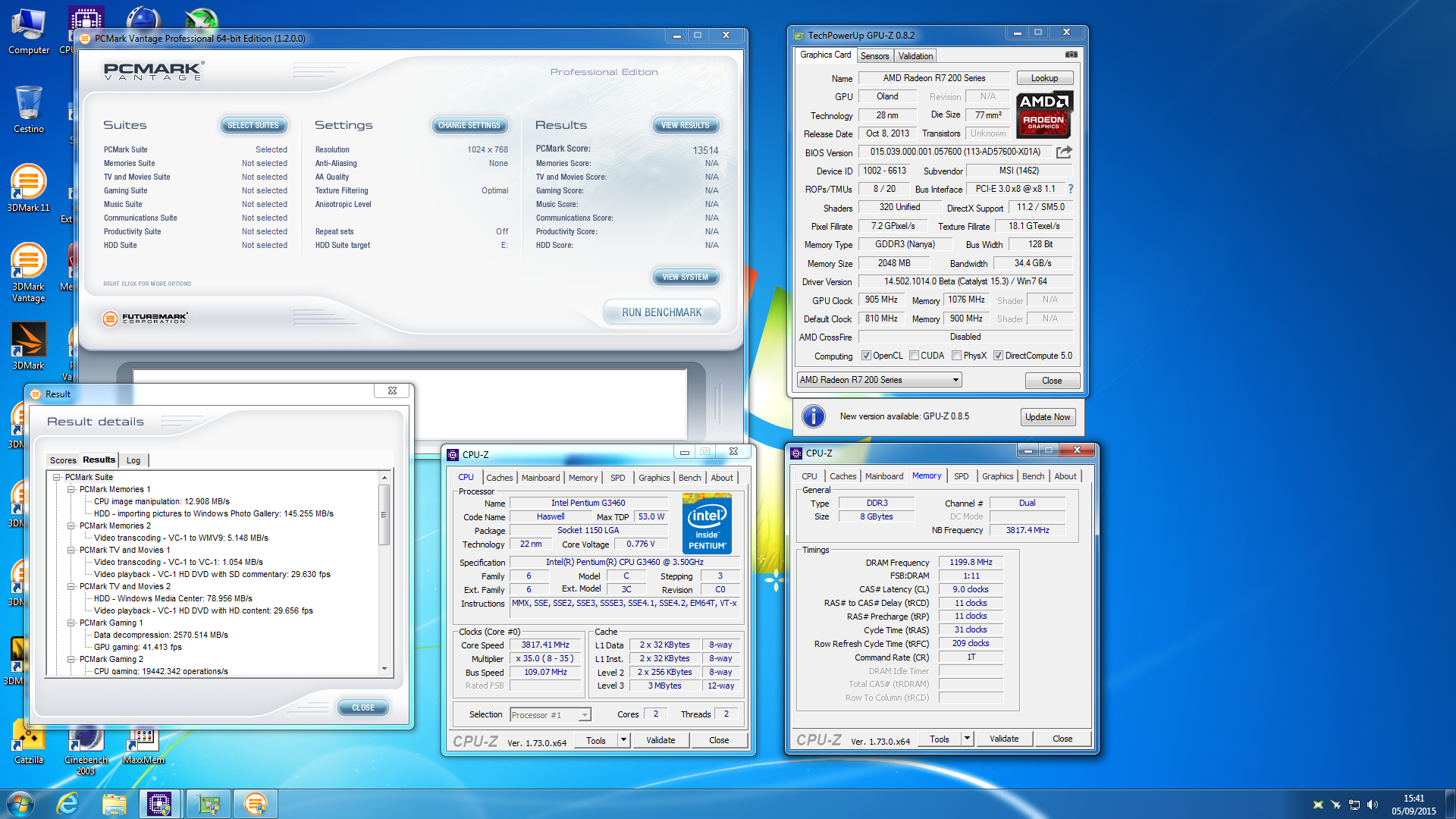Collapse the PCMark Gaming 1 node
The width and height of the screenshot is (1456, 819).
click(x=71, y=623)
